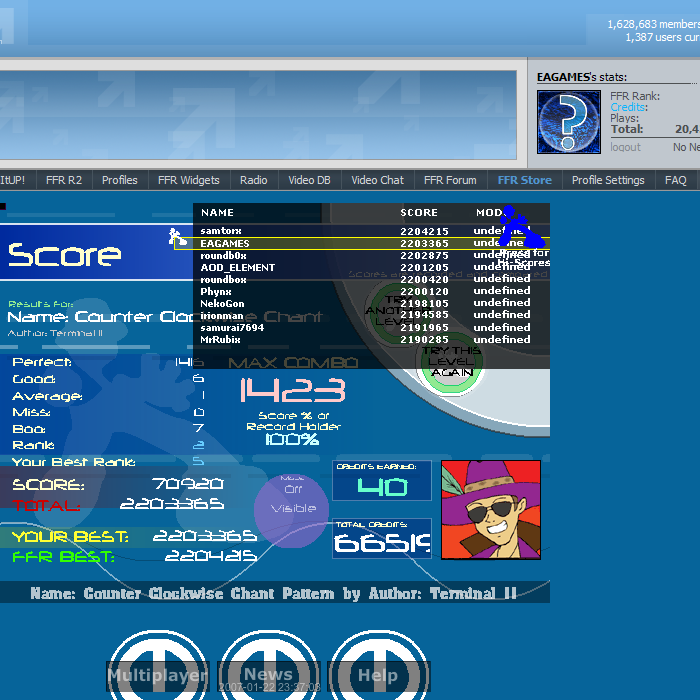This screenshot has width=700, height=700.
Task: Click the Credits link in stats
Action: pyautogui.click(x=628, y=107)
